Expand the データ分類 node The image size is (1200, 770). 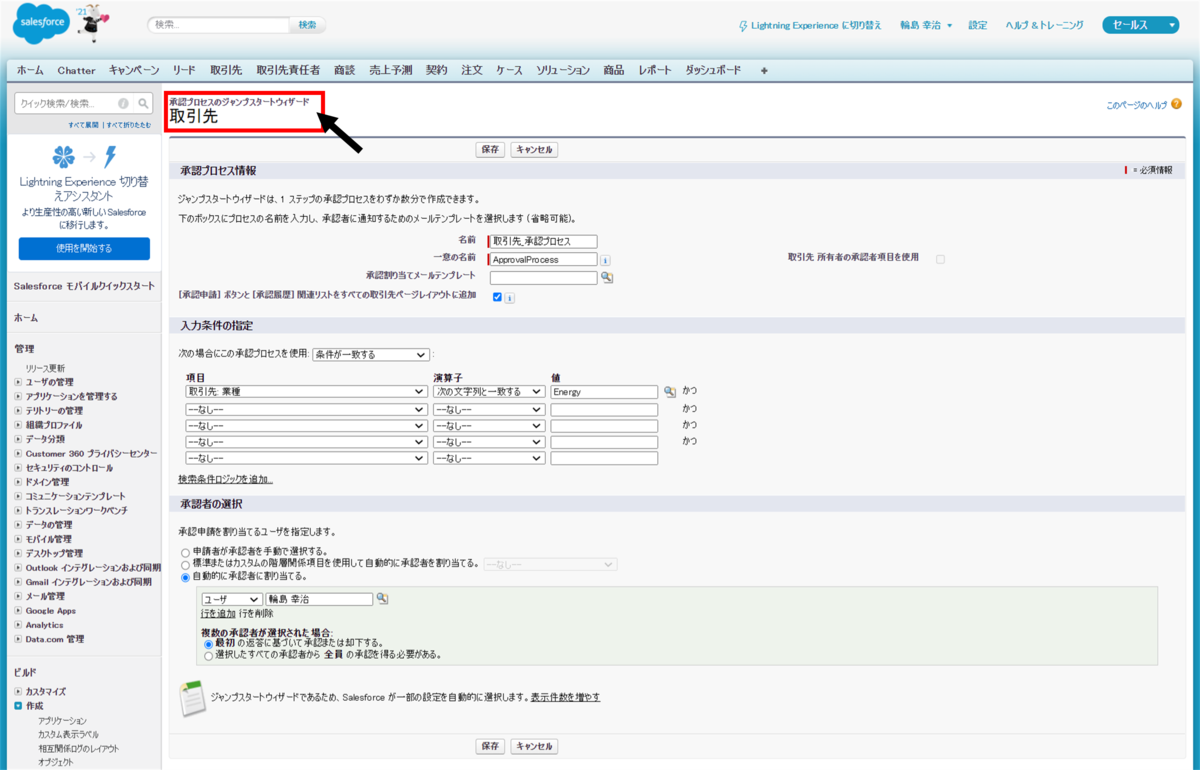18,439
